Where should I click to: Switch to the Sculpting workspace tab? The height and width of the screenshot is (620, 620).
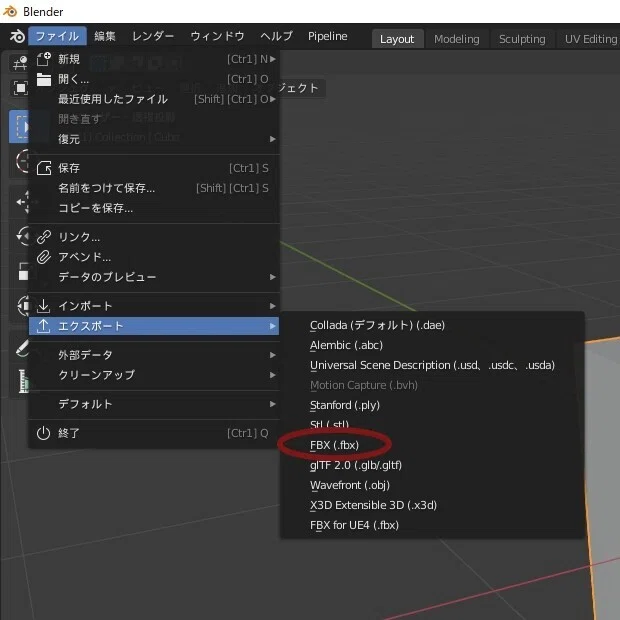tap(522, 39)
